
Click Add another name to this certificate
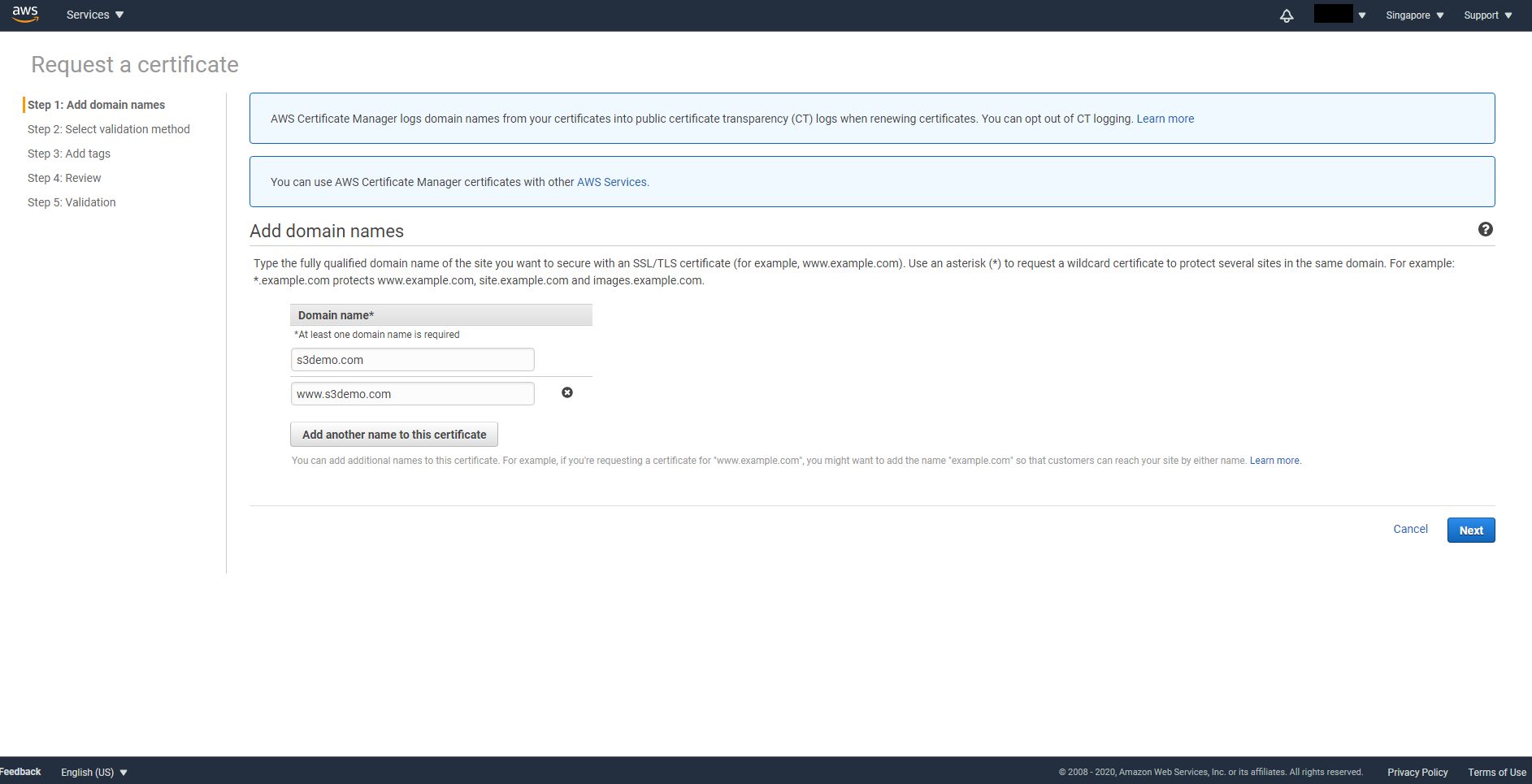(x=394, y=435)
